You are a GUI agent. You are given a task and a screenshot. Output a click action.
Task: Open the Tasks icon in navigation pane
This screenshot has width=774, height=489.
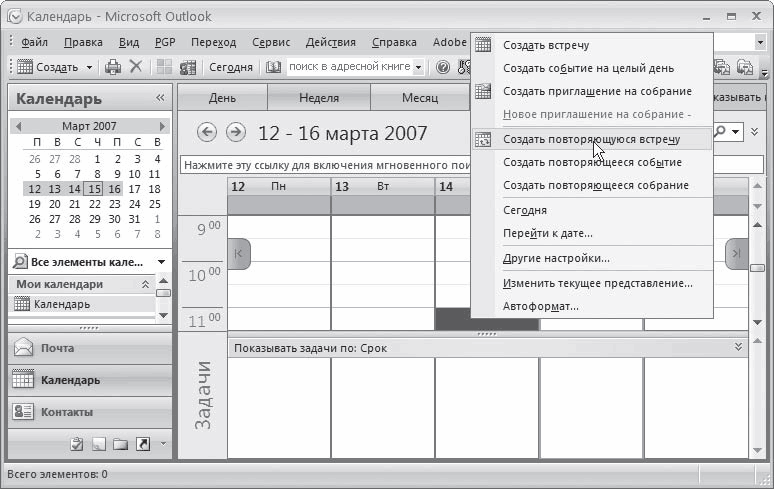77,444
